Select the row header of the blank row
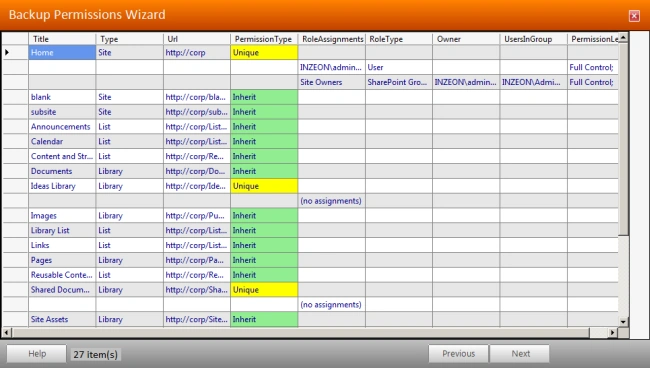This screenshot has width=650, height=368. (x=15, y=97)
